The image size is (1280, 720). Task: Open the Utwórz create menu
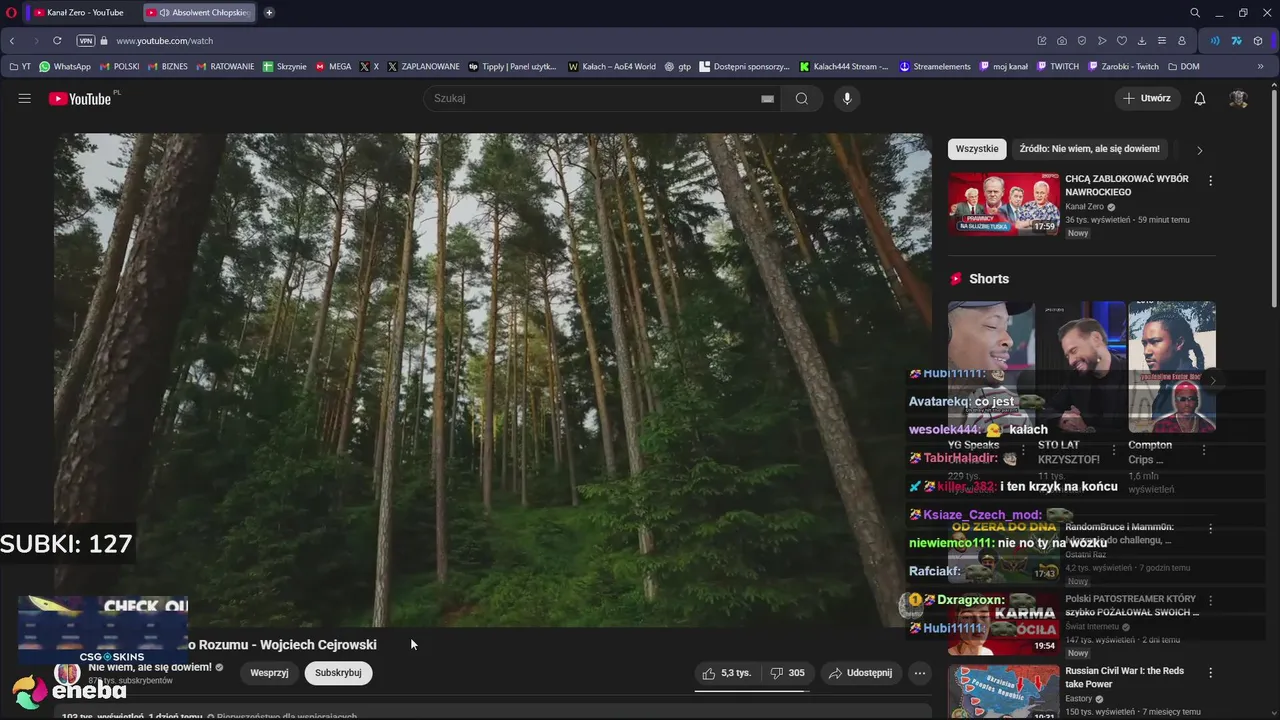pos(1147,98)
